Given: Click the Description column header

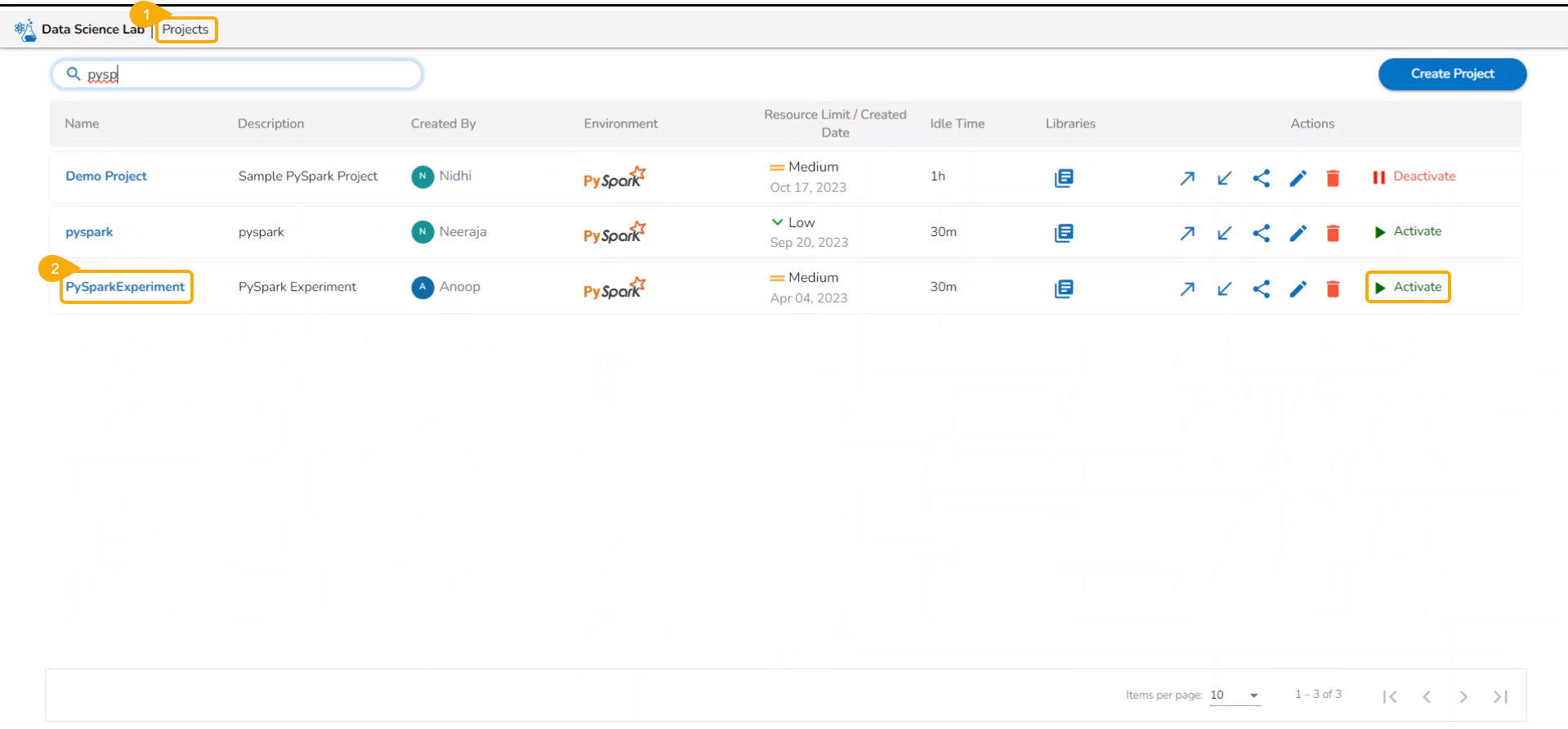Looking at the screenshot, I should pyautogui.click(x=271, y=123).
